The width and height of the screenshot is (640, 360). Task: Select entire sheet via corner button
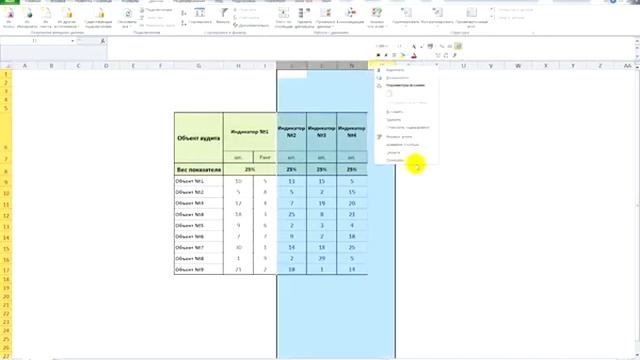6,66
